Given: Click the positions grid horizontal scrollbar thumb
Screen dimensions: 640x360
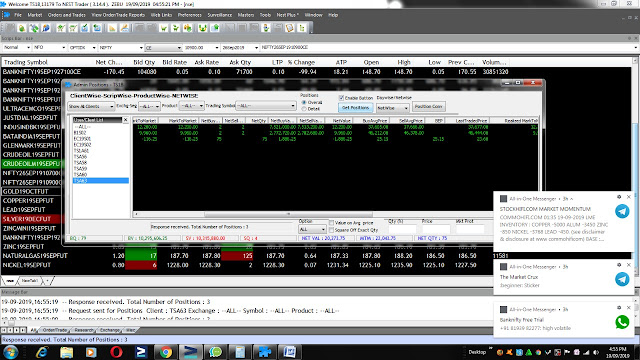Looking at the screenshot, I should 289,214.
